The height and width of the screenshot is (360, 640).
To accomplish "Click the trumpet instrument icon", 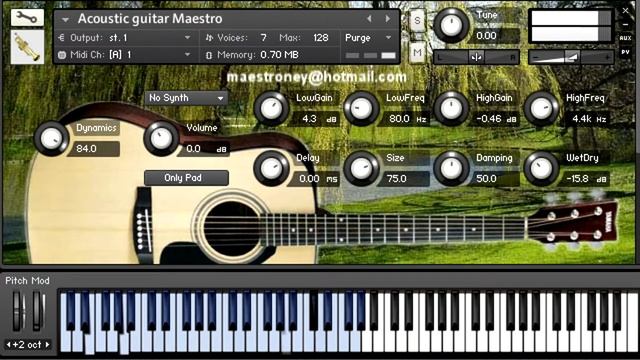I will [x=27, y=47].
